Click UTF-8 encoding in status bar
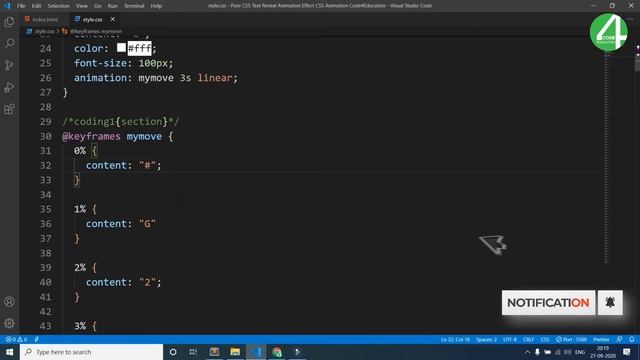 pos(510,339)
